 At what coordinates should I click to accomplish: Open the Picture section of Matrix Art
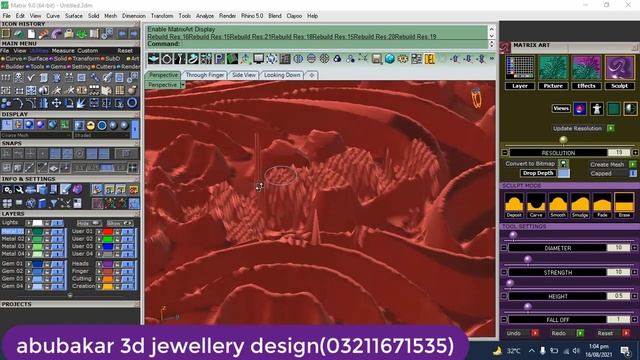point(553,73)
